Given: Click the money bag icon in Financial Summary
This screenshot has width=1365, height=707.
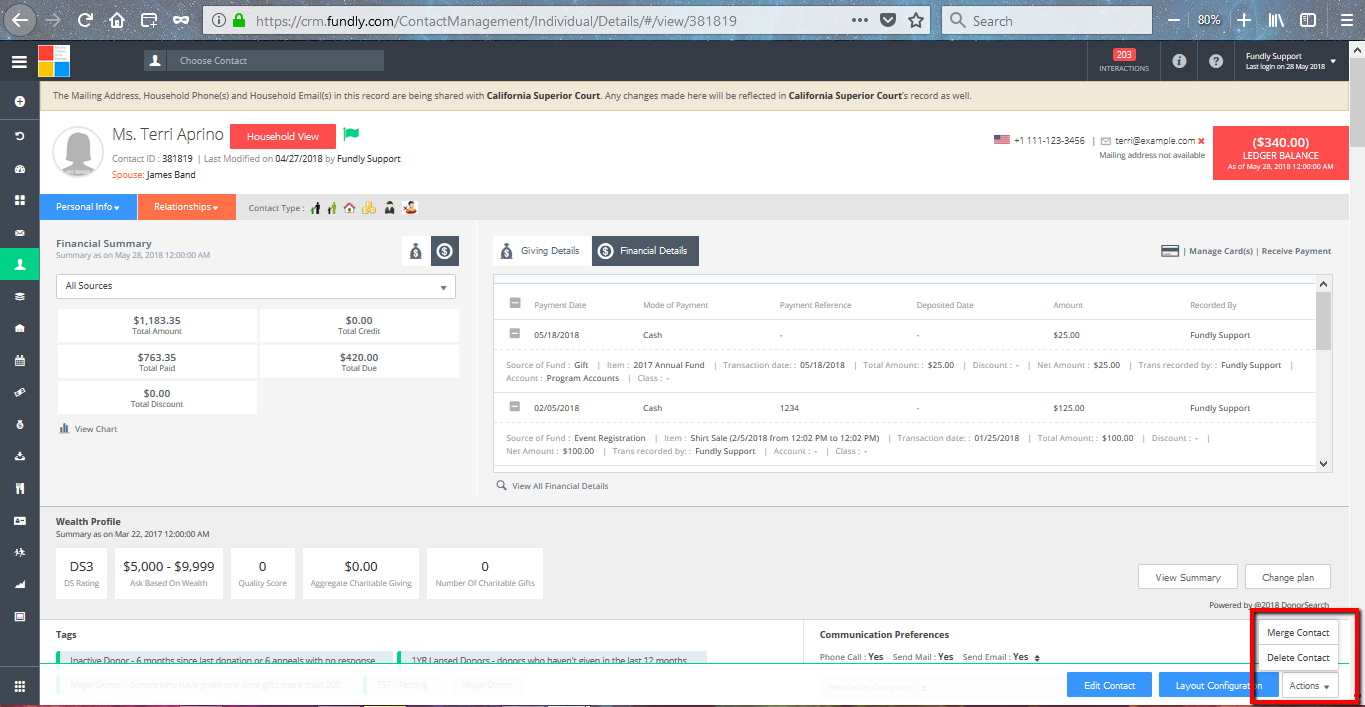Looking at the screenshot, I should [x=415, y=252].
